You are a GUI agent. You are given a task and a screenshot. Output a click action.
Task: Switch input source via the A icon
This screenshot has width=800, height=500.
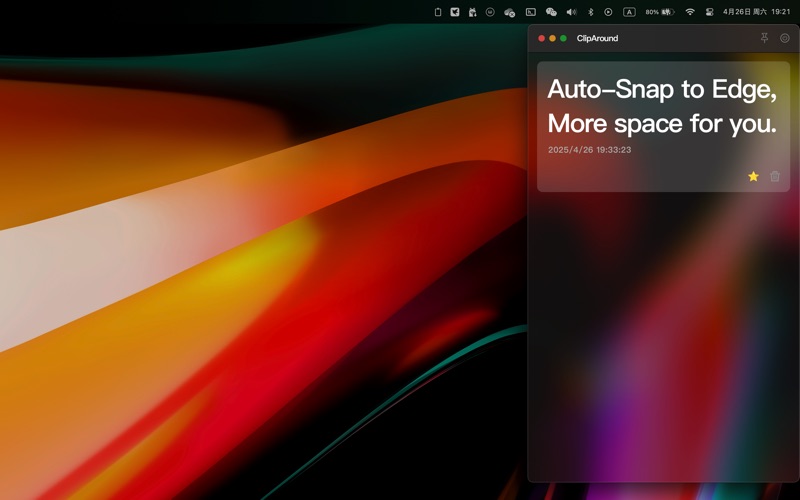629,12
